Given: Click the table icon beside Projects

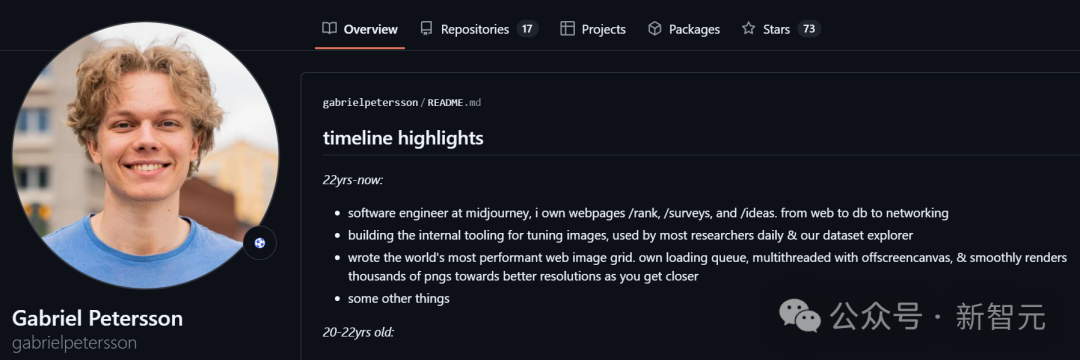Looking at the screenshot, I should [568, 28].
